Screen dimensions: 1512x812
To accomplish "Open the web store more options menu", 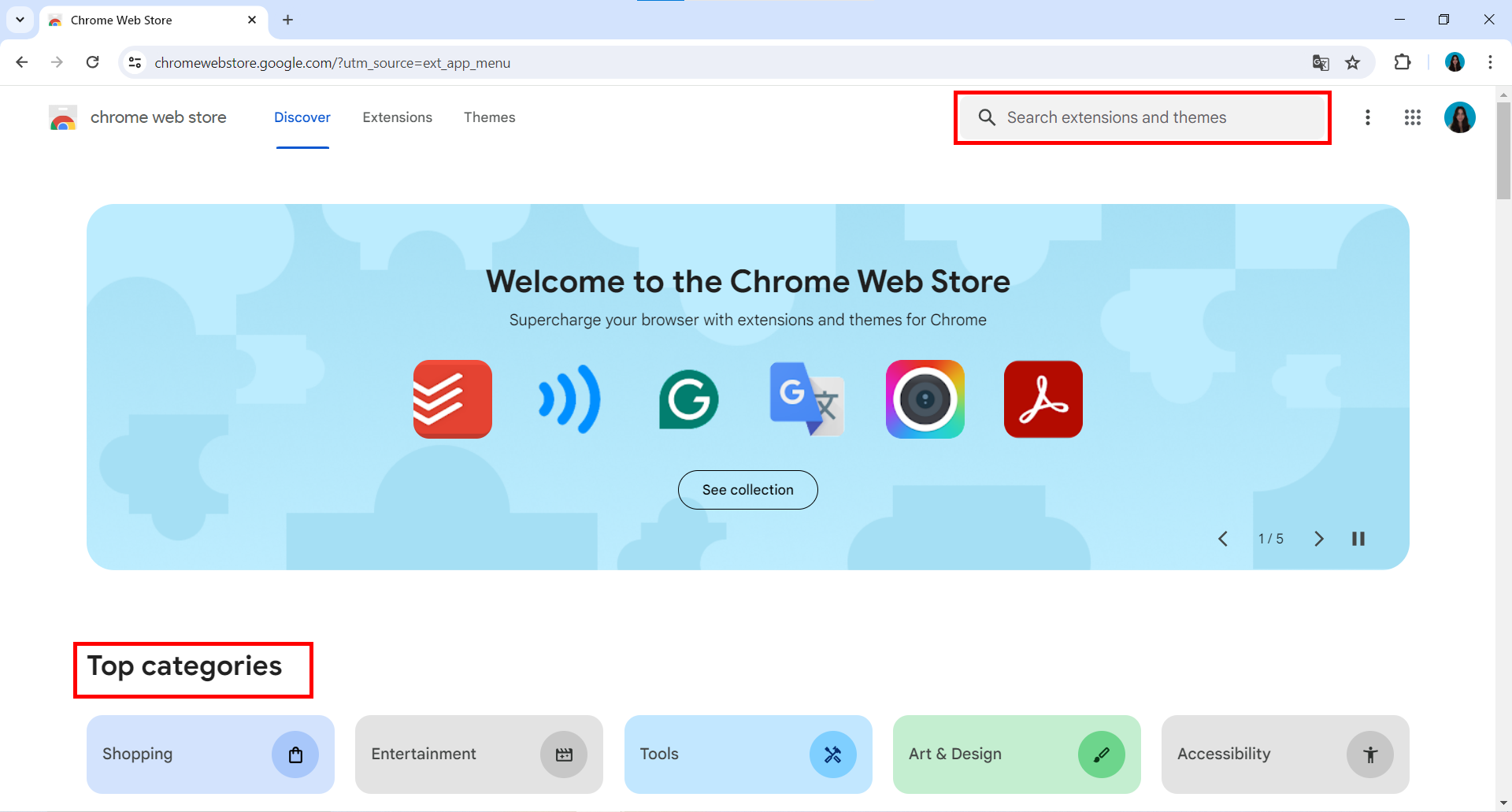I will pyautogui.click(x=1368, y=117).
